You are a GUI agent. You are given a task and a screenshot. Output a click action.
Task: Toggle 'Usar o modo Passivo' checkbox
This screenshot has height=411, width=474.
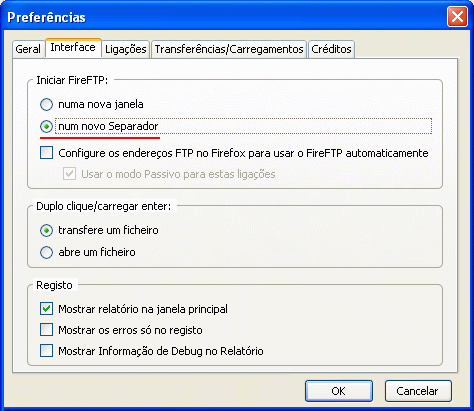pyautogui.click(x=69, y=174)
